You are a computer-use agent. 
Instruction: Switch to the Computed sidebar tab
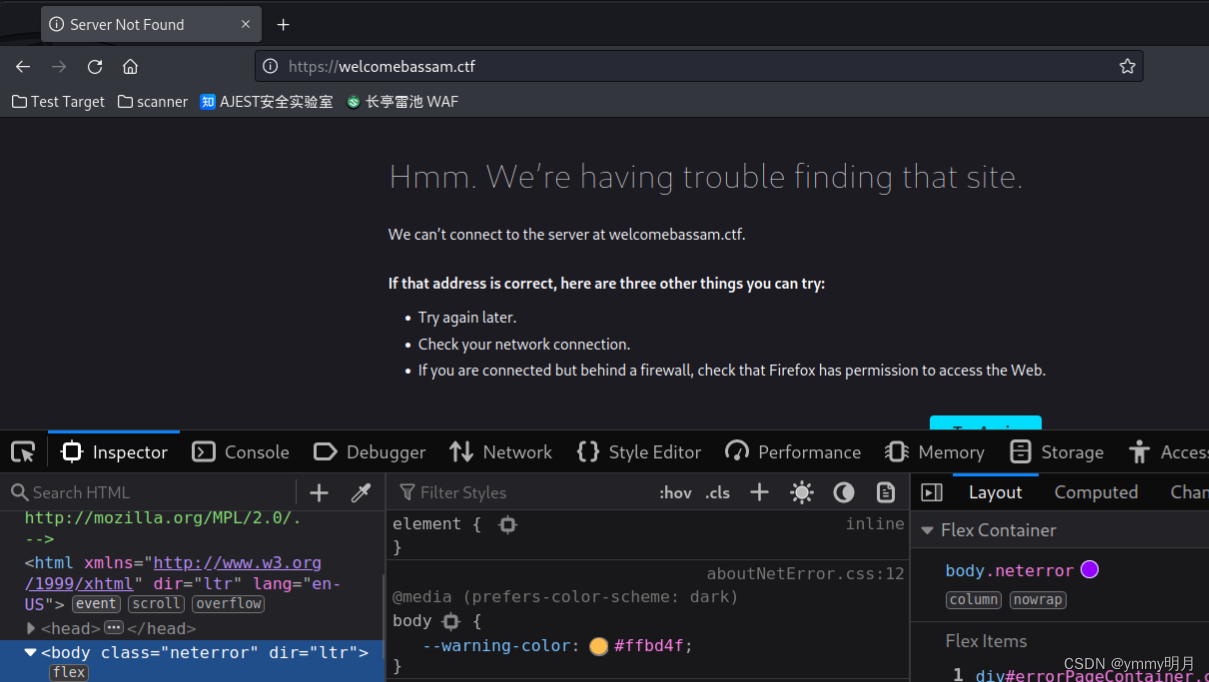(1096, 492)
